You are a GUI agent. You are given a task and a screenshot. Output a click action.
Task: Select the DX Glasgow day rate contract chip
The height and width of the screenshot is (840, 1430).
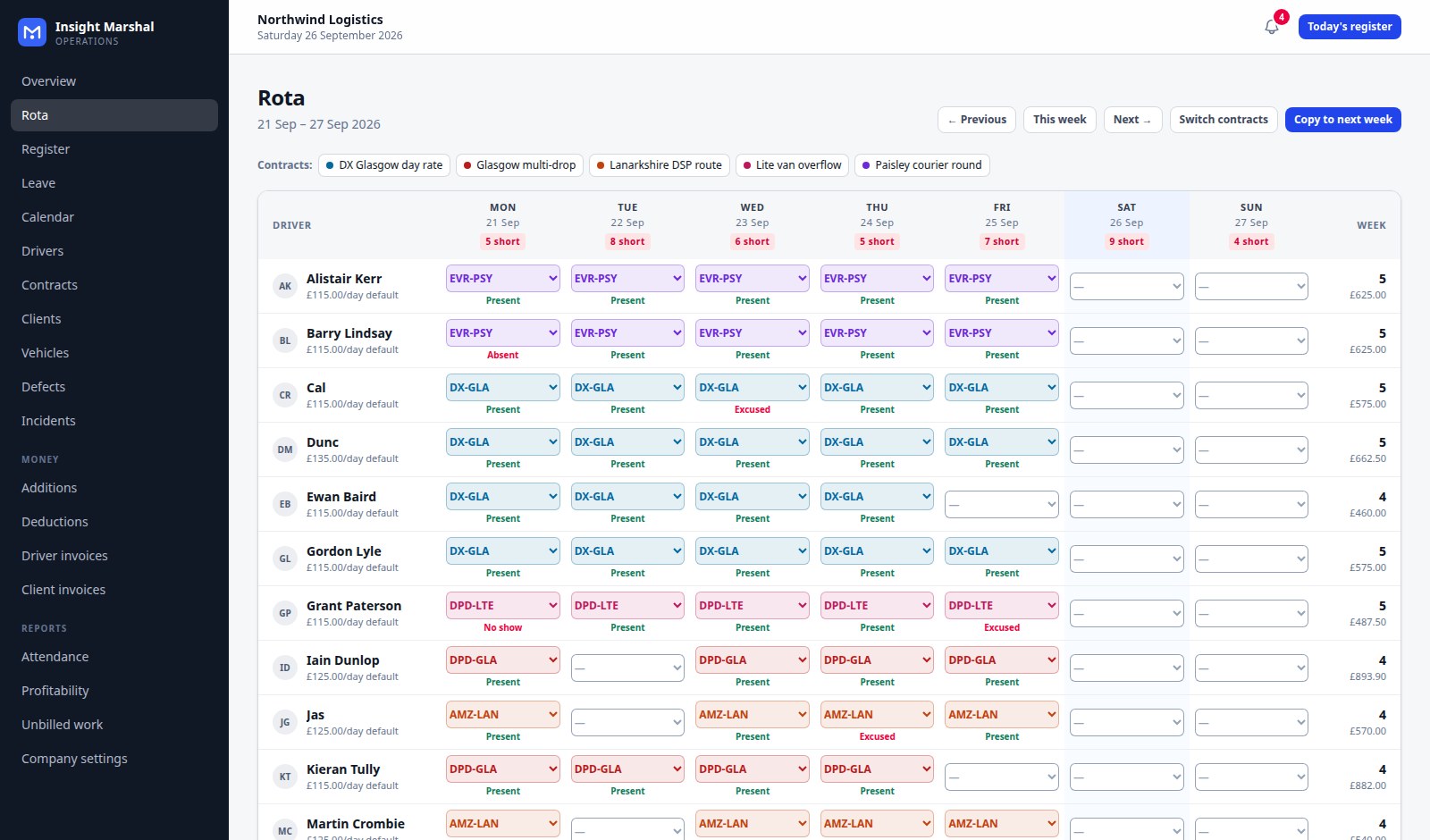384,165
